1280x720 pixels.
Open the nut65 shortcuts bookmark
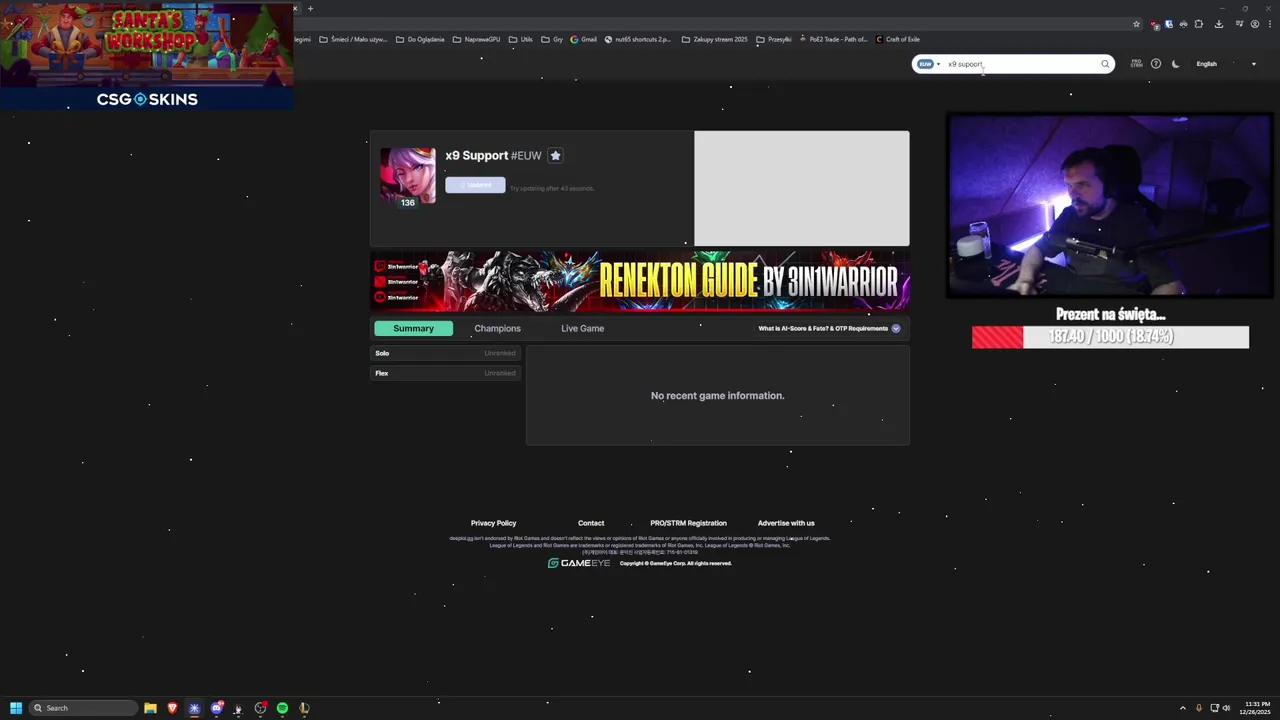click(638, 39)
